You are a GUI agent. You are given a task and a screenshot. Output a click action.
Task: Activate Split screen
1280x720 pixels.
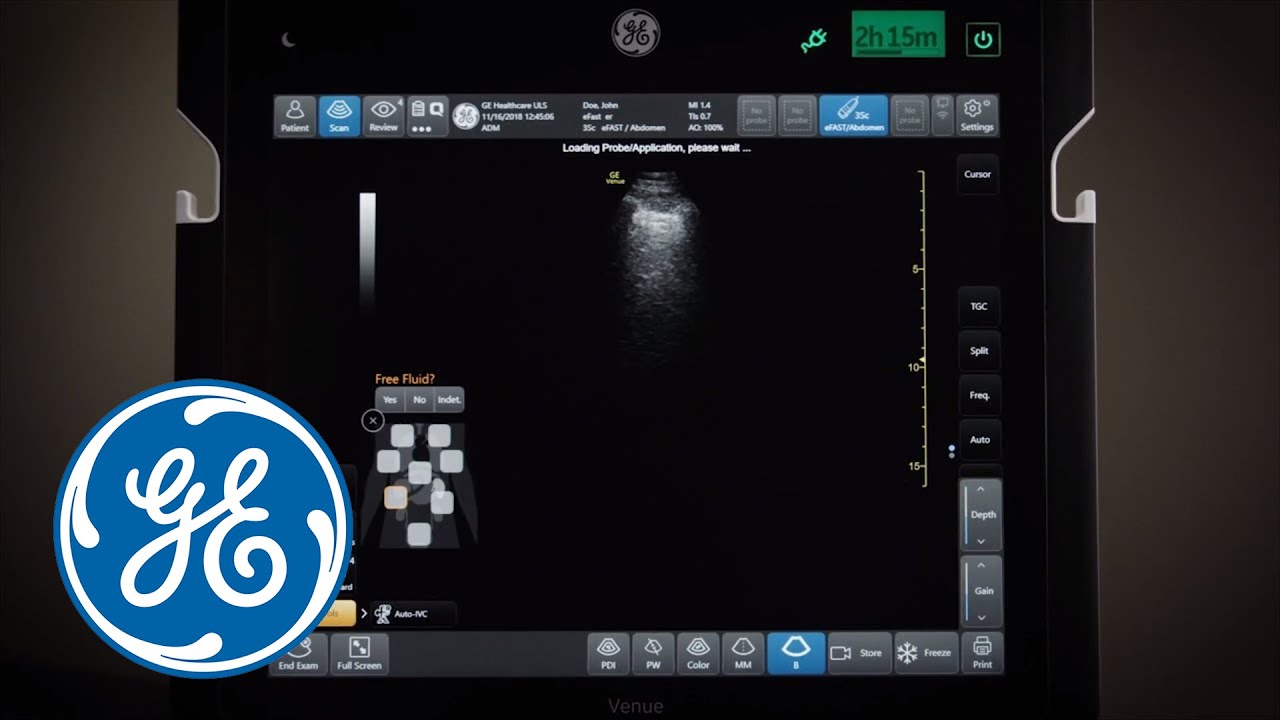pyautogui.click(x=979, y=351)
